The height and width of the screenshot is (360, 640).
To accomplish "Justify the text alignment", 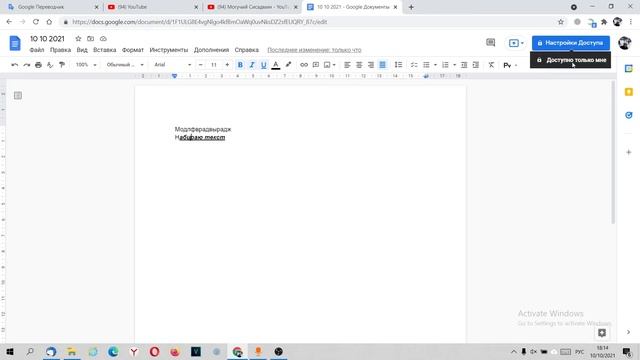I will 382,65.
